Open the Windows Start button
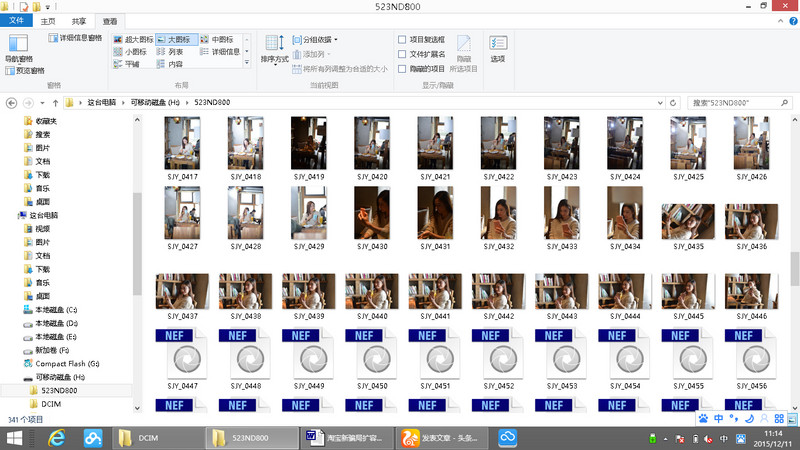This screenshot has height=450, width=800. [14, 438]
